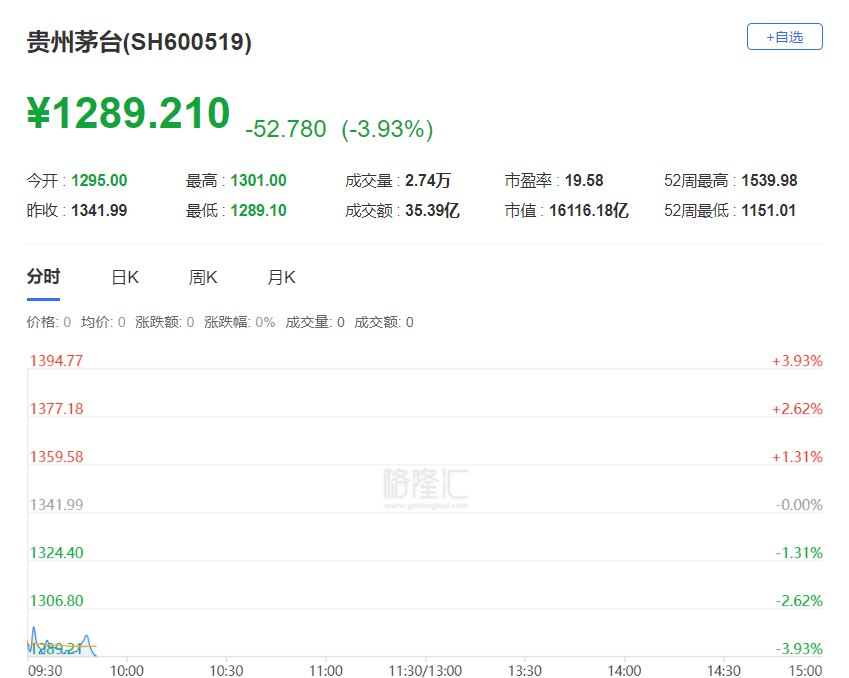Click the 市盈率 value 19.58

[584, 180]
